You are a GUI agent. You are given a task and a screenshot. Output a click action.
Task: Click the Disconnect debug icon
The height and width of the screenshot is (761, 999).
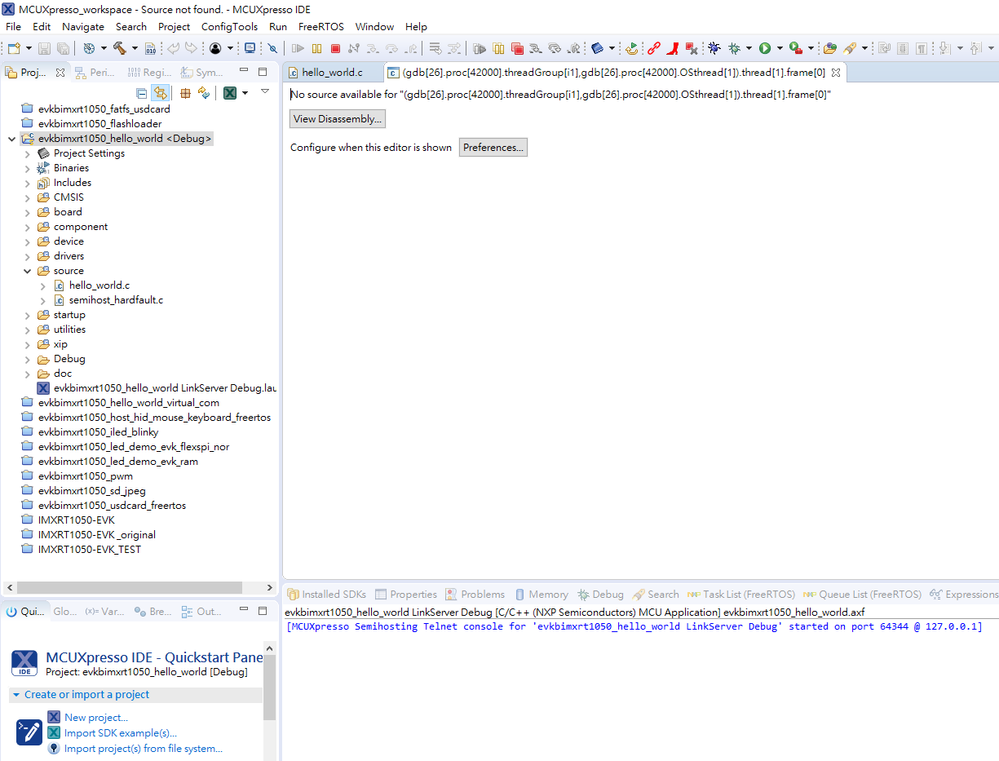[x=354, y=48]
